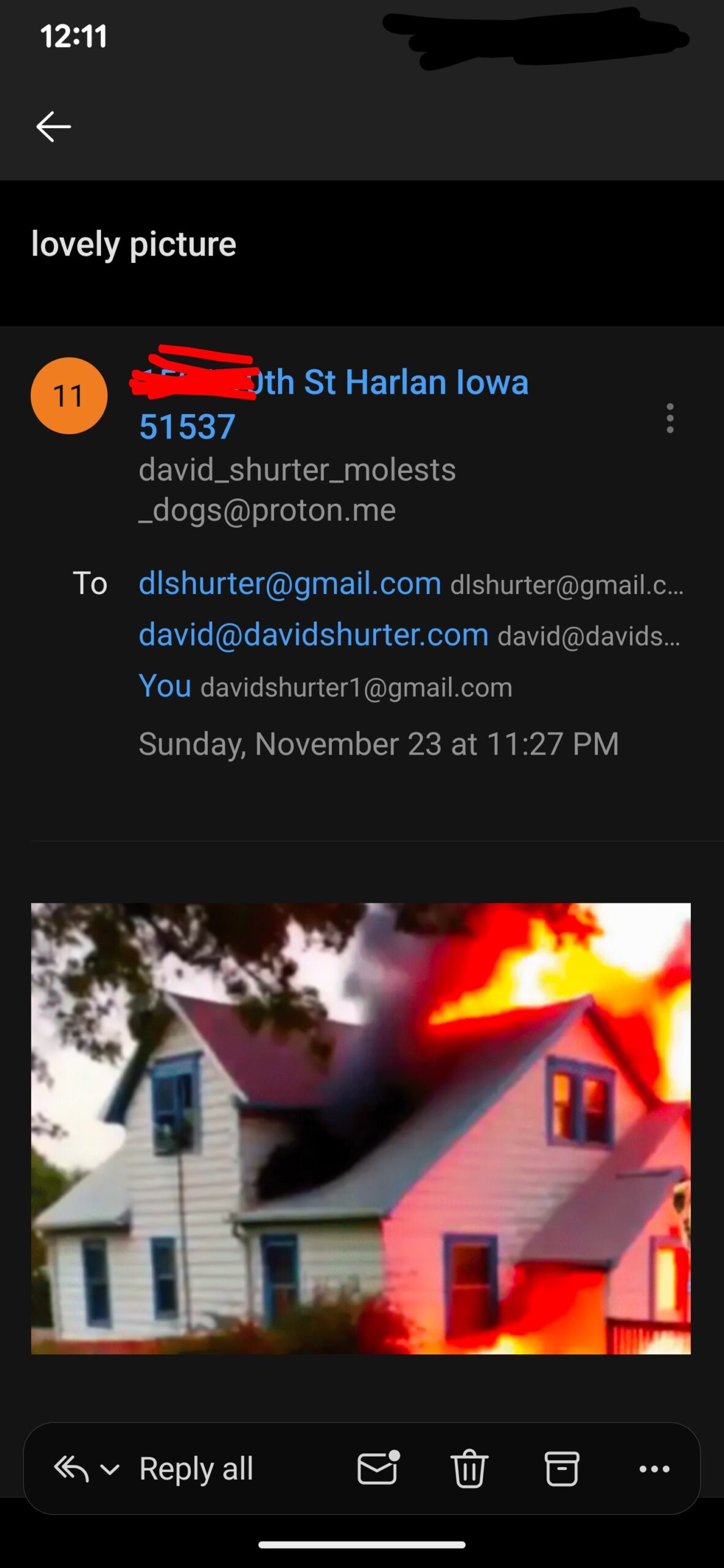Tap the 12:11 status bar clock

click(74, 36)
